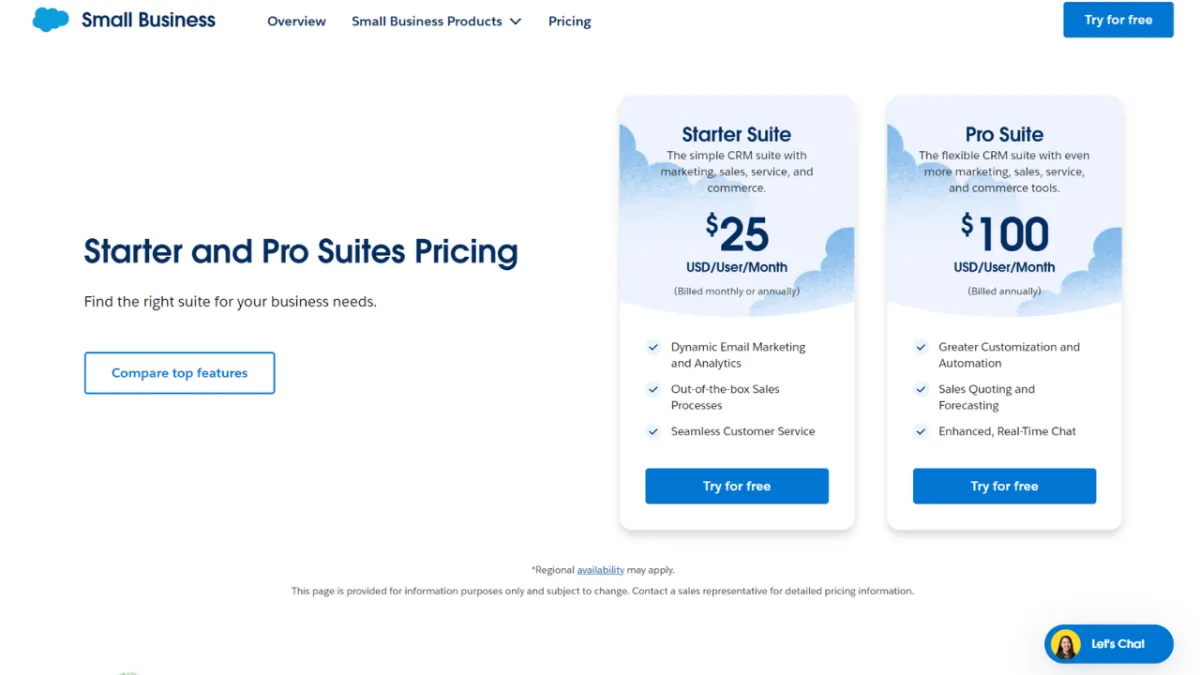Start Pro Suite free trial
This screenshot has width=1200, height=675.
1004,486
